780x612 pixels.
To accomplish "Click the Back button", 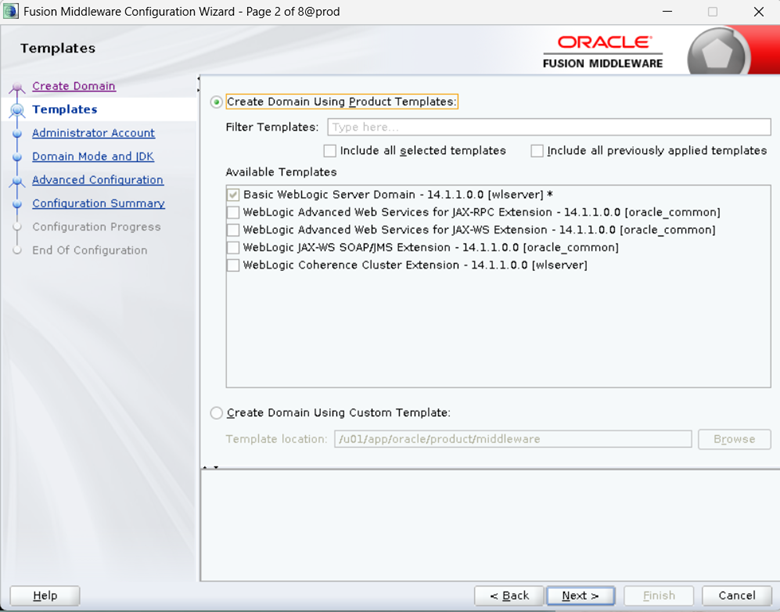I will [509, 596].
